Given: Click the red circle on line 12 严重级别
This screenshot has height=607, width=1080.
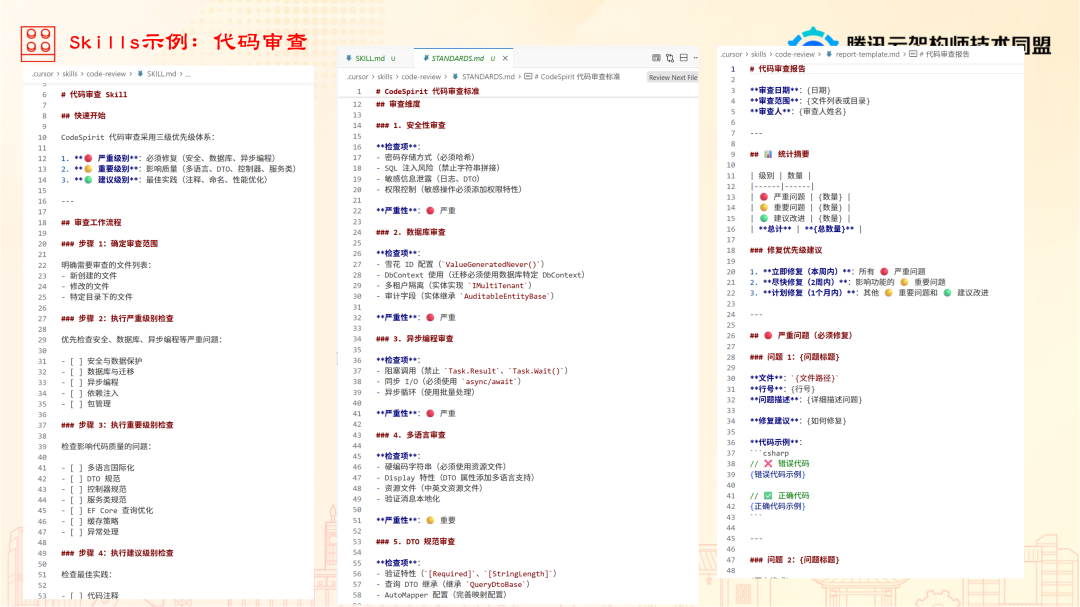Looking at the screenshot, I should (88, 158).
